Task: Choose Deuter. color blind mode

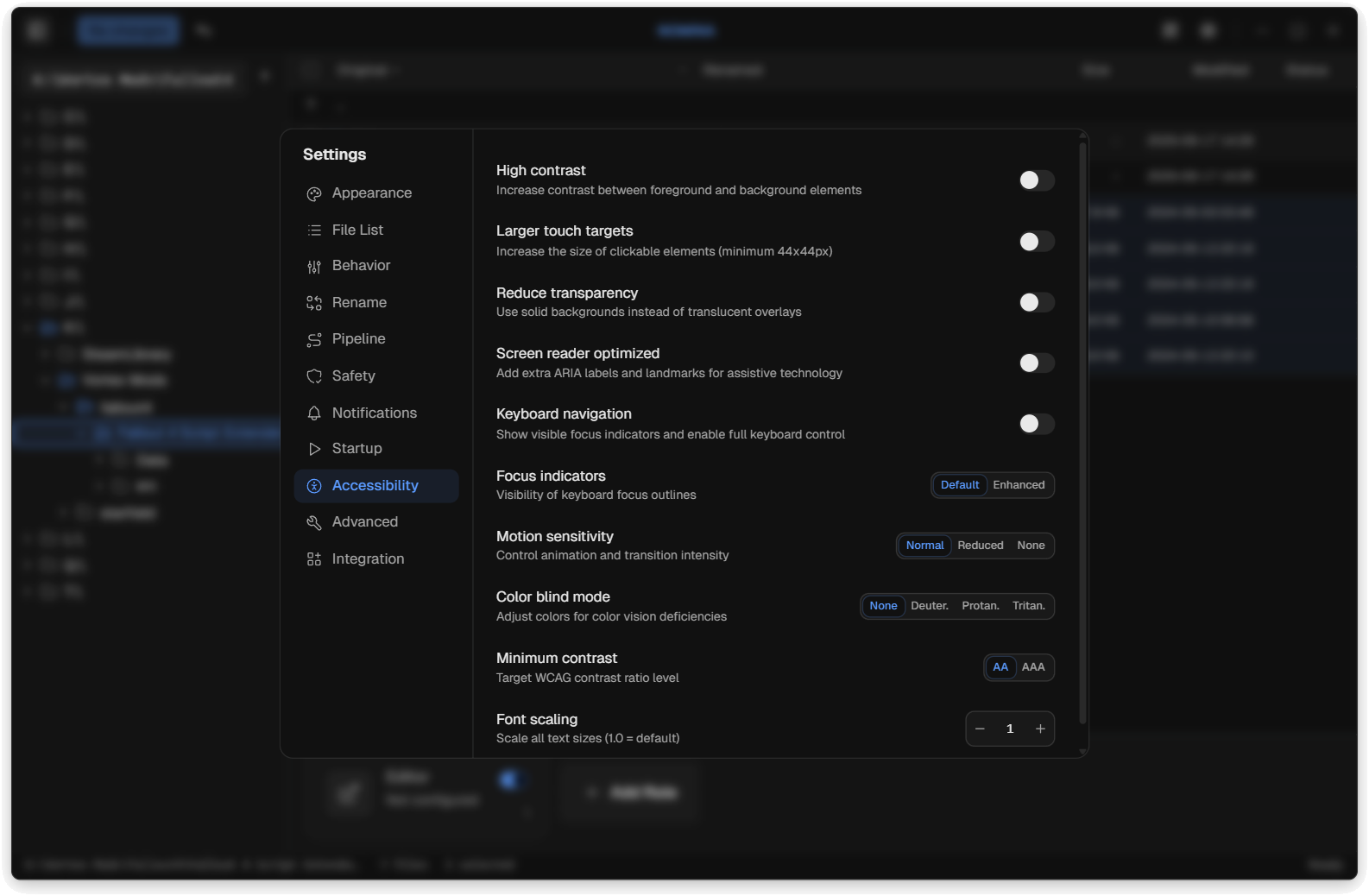Action: pyautogui.click(x=929, y=606)
